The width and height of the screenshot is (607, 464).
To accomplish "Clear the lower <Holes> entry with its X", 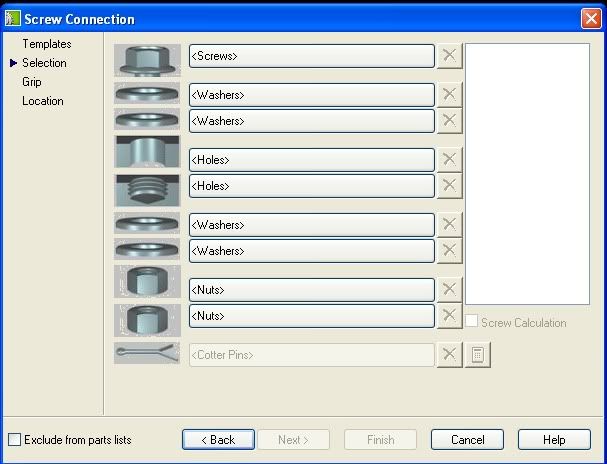I will coord(449,186).
